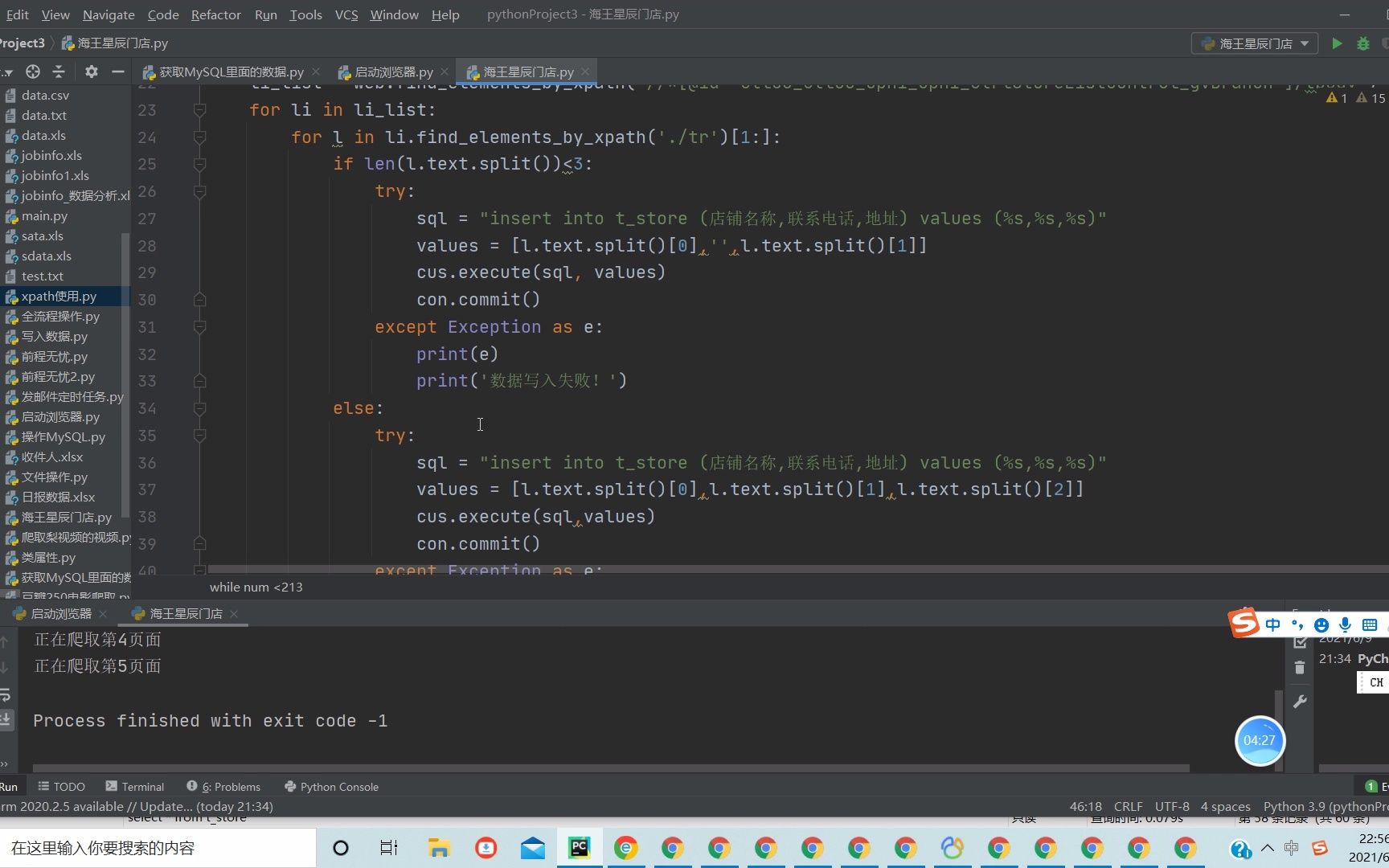
Task: Open the Sogou soft keyboard icon
Action: click(1370, 624)
